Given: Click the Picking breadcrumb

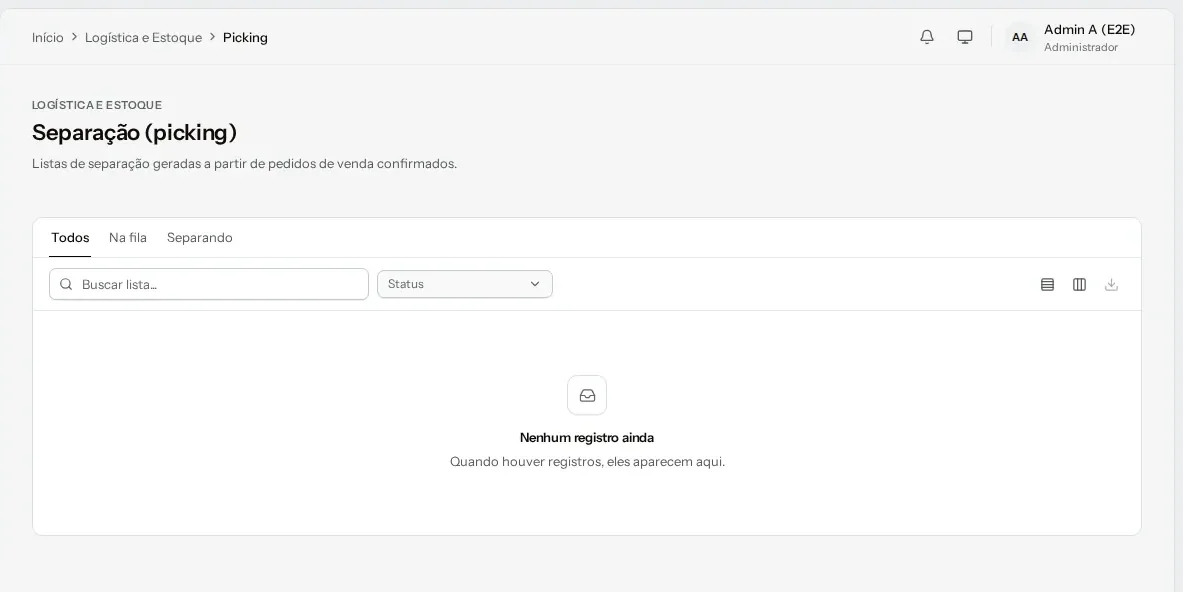Looking at the screenshot, I should click(x=245, y=38).
